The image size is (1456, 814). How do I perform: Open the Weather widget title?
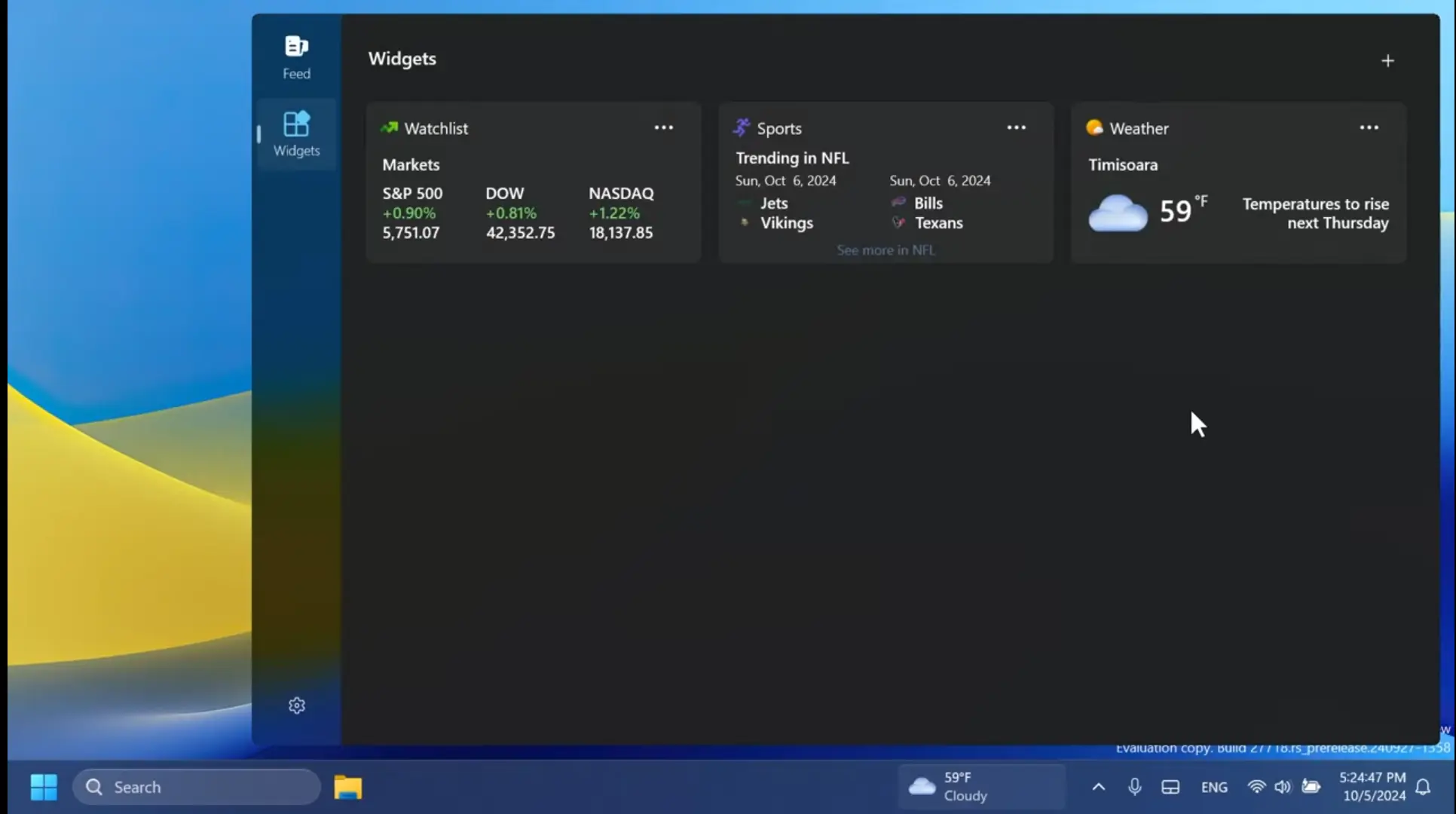click(1139, 128)
